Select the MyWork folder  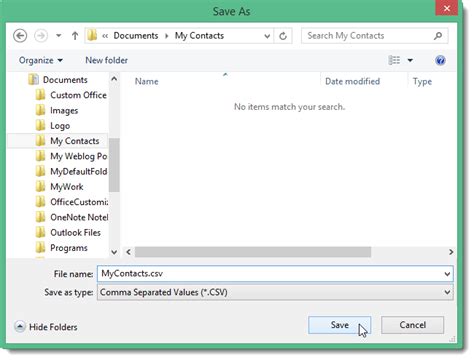point(67,187)
